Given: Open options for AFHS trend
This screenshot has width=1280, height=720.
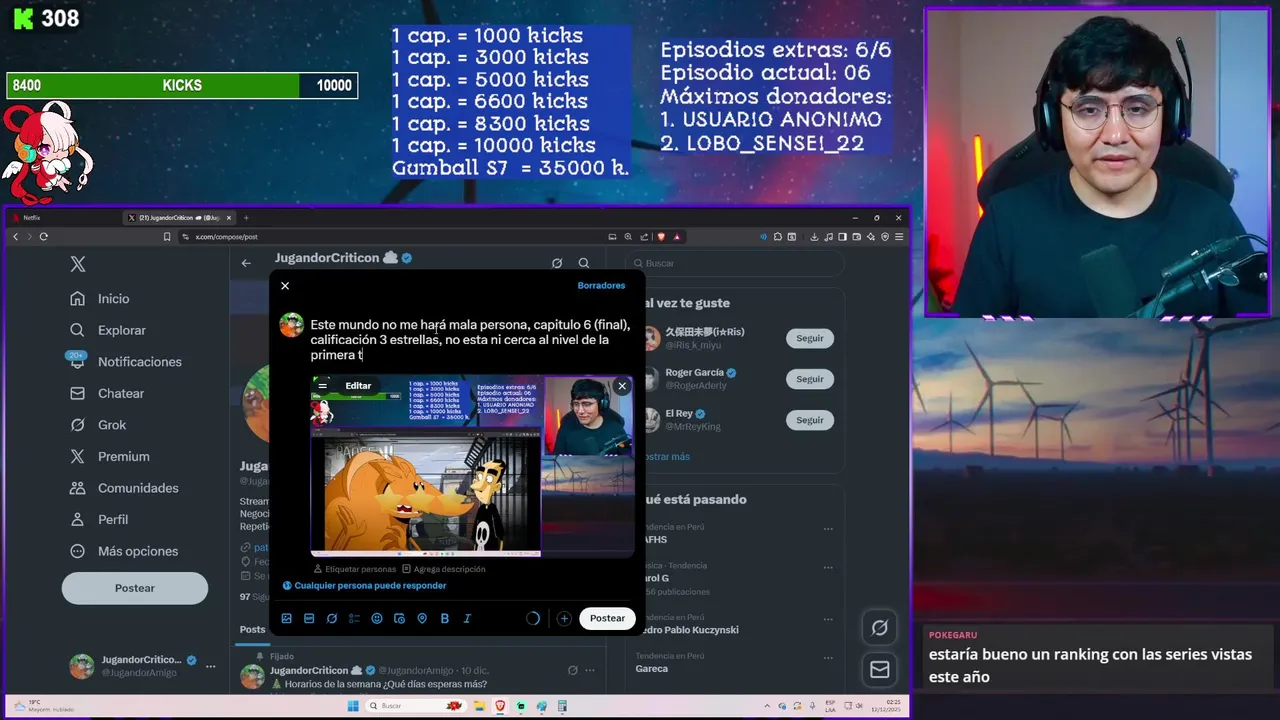Looking at the screenshot, I should tap(828, 529).
